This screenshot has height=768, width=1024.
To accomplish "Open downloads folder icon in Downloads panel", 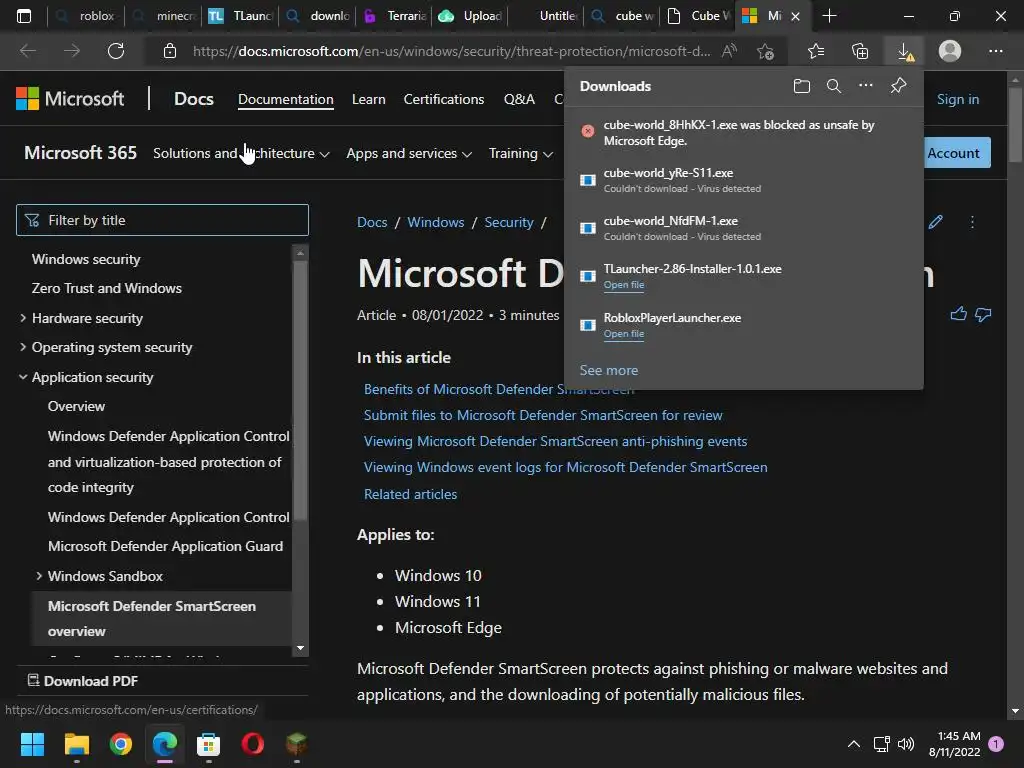I will coord(801,86).
